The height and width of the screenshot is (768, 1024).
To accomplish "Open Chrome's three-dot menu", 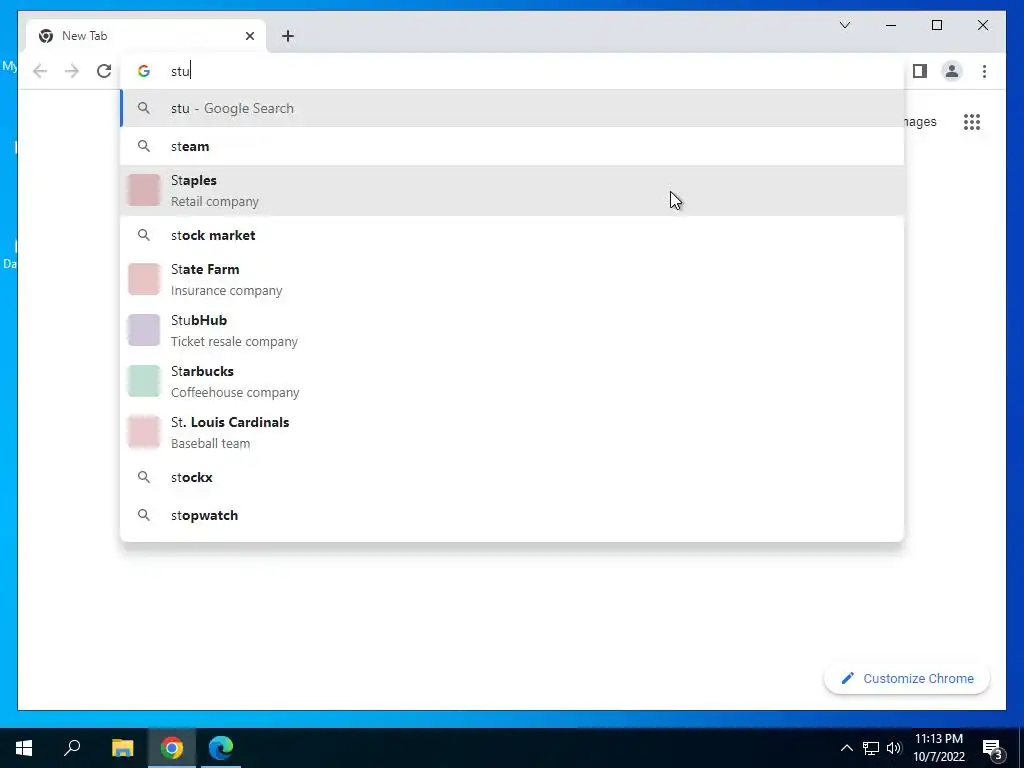I will click(x=984, y=71).
